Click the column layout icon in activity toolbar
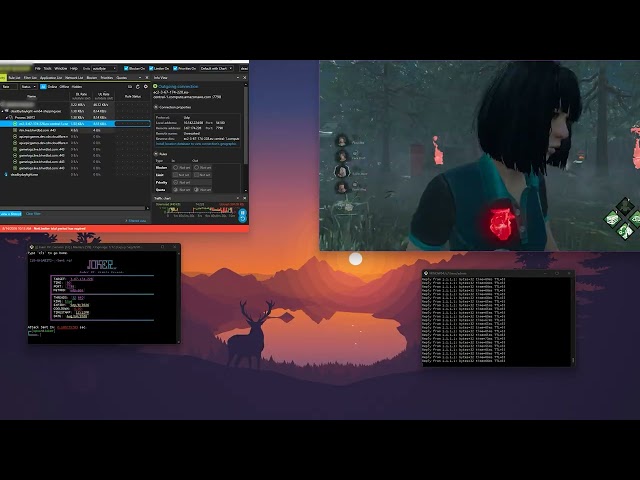640x480 pixels. (130, 87)
